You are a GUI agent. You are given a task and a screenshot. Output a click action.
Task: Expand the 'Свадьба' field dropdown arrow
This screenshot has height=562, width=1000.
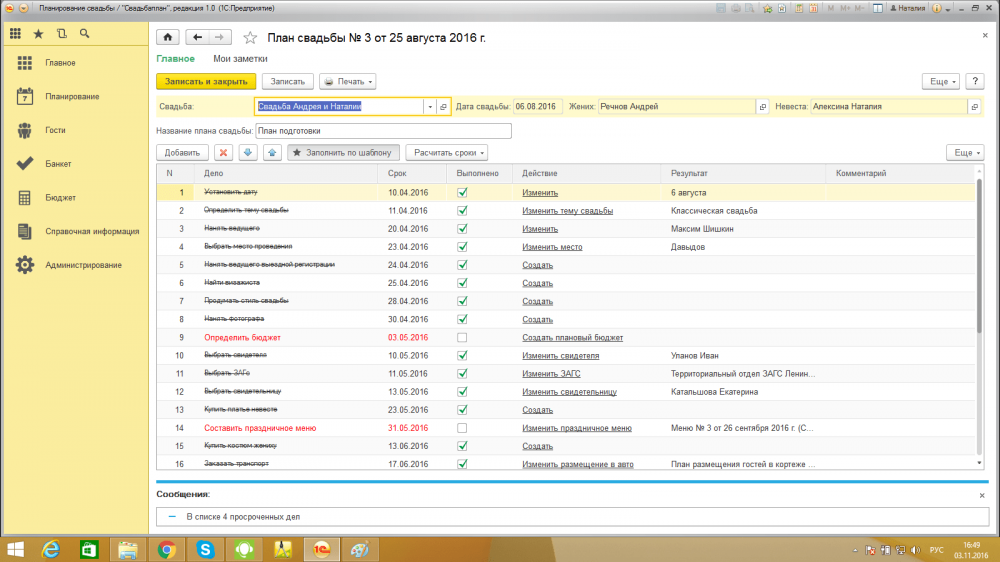pos(430,106)
